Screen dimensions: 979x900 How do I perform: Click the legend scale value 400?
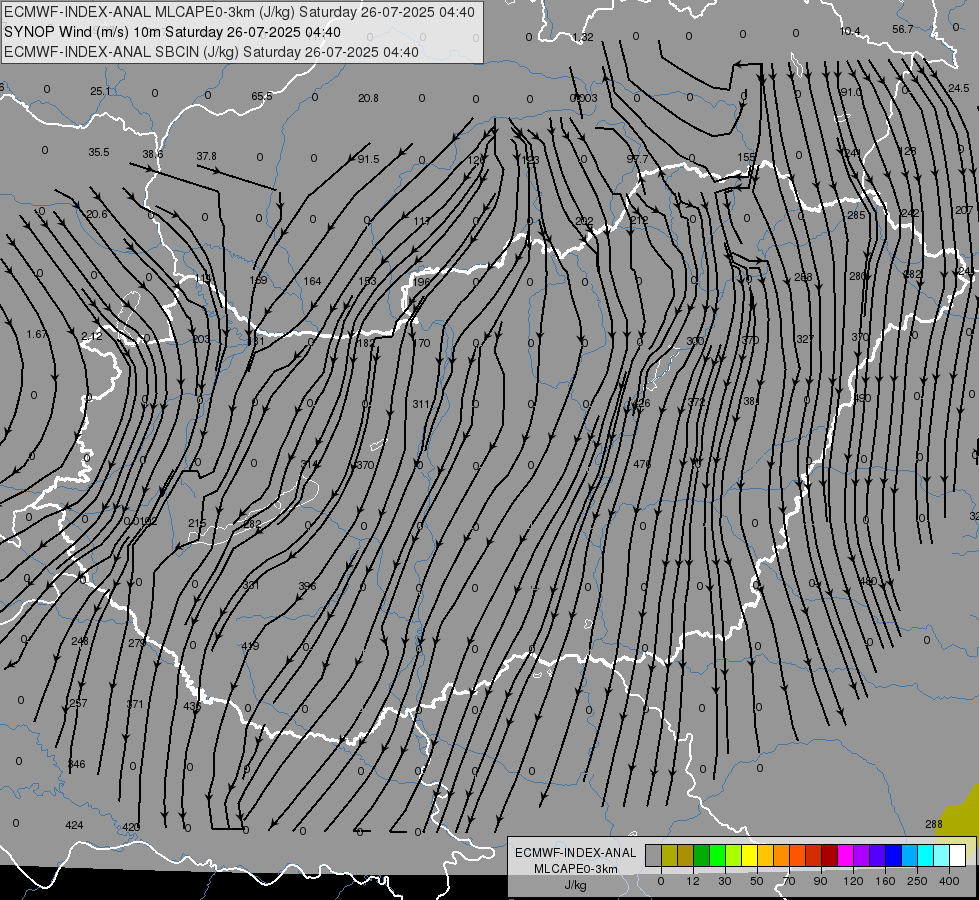949,881
